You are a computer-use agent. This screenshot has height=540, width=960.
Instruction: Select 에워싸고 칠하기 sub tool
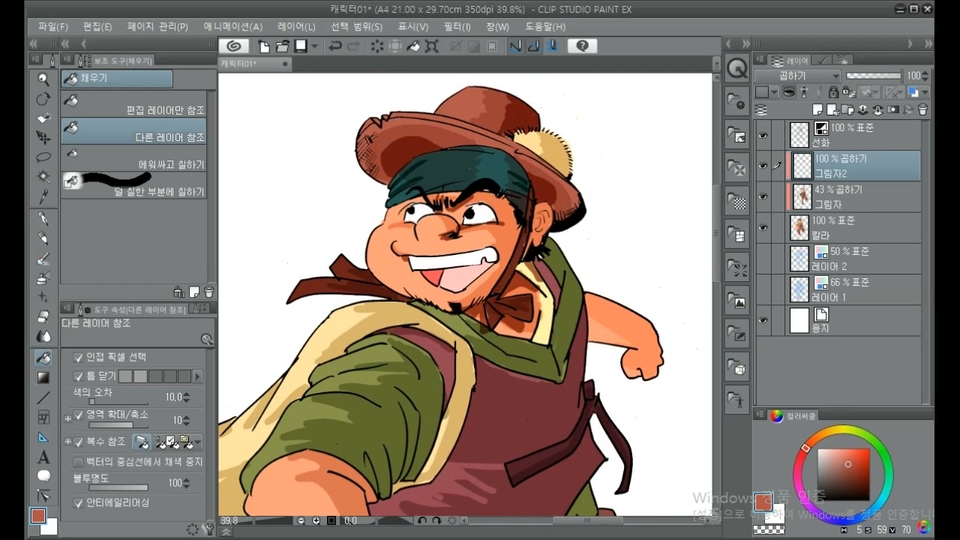pyautogui.click(x=133, y=159)
